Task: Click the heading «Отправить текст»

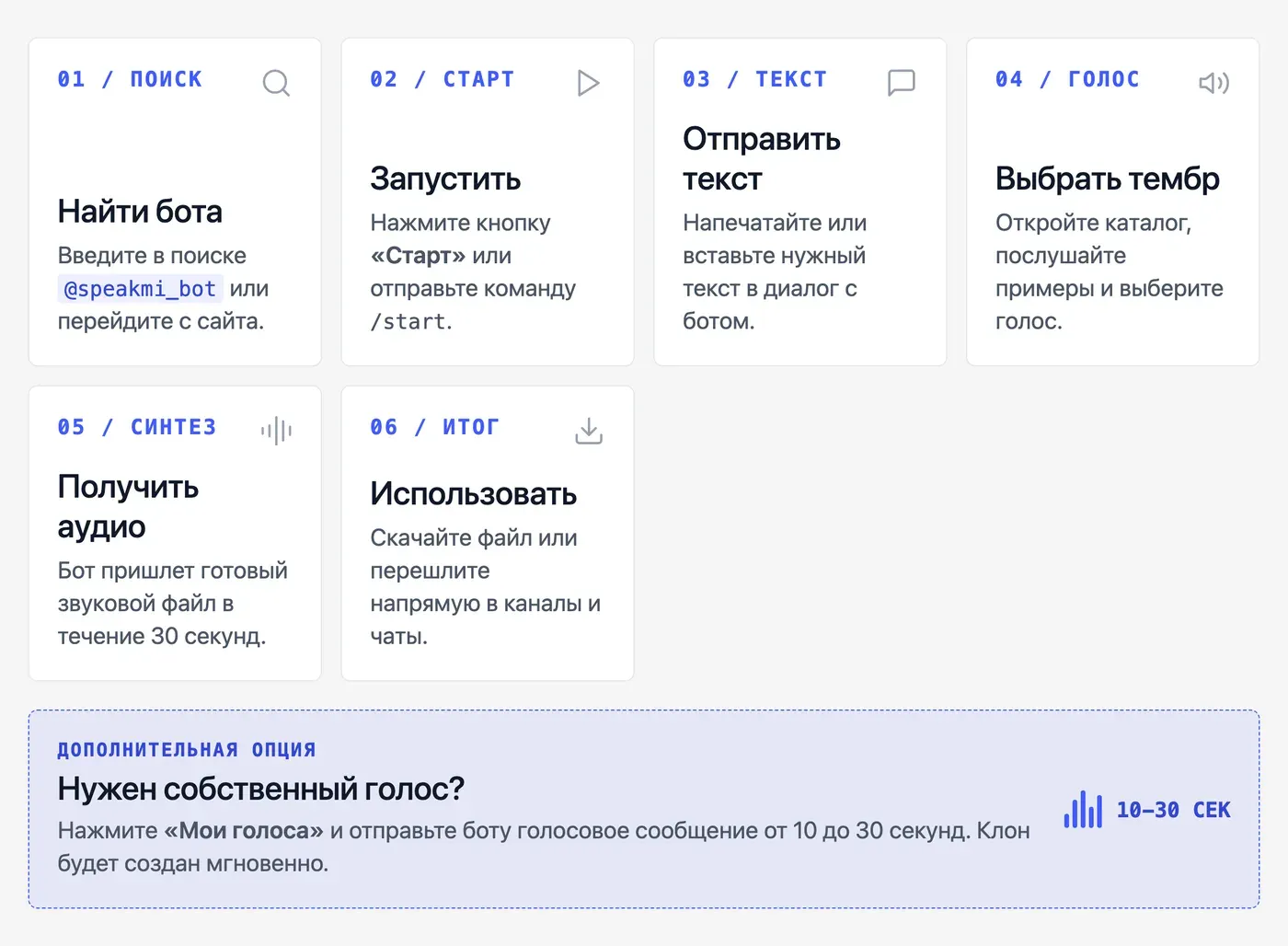Action: (762, 158)
